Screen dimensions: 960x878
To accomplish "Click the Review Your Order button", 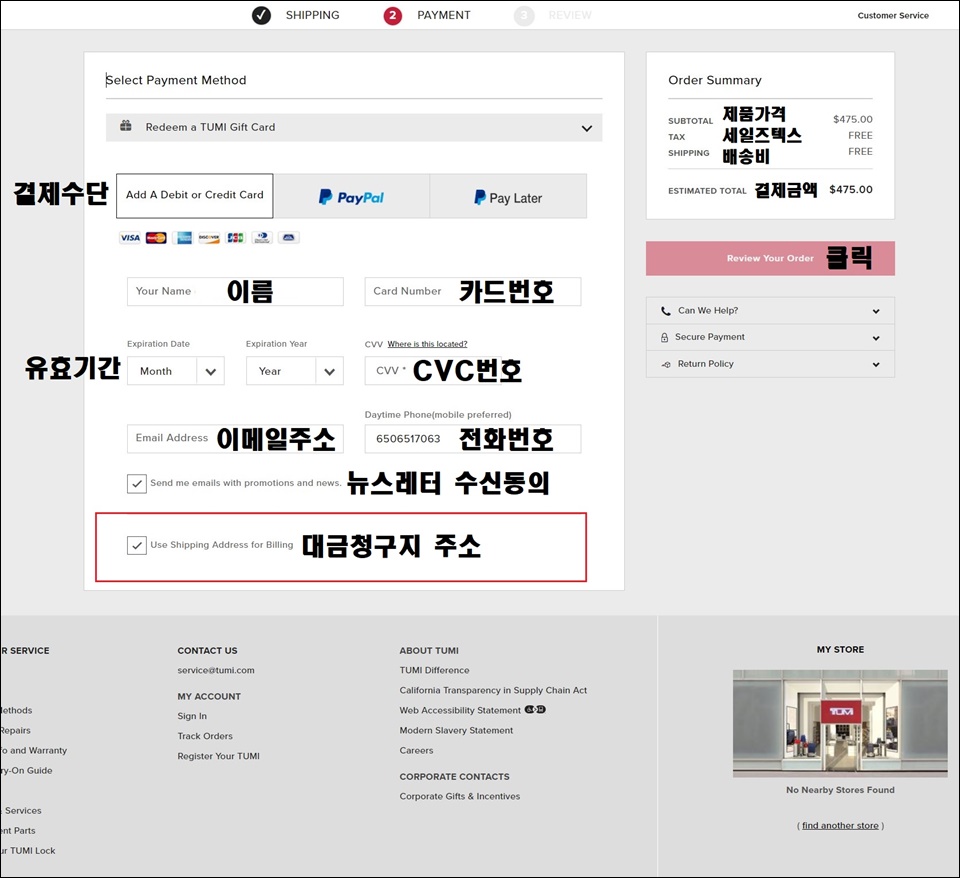I will [770, 258].
